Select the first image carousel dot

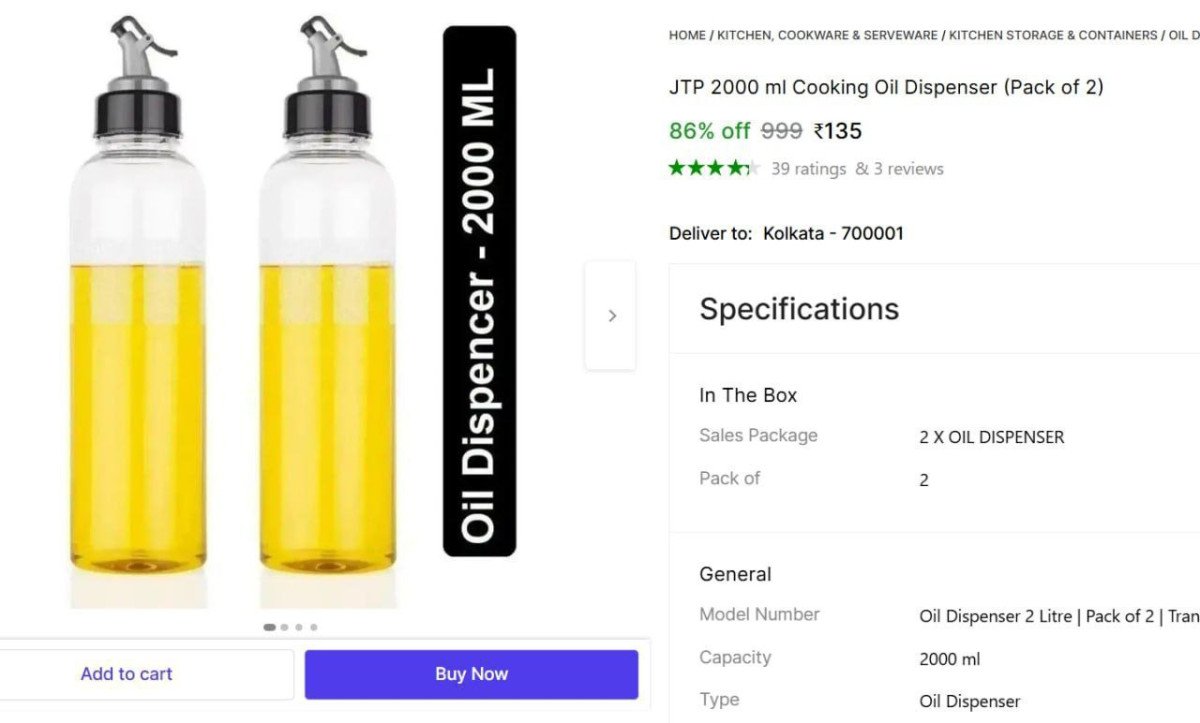tap(269, 627)
